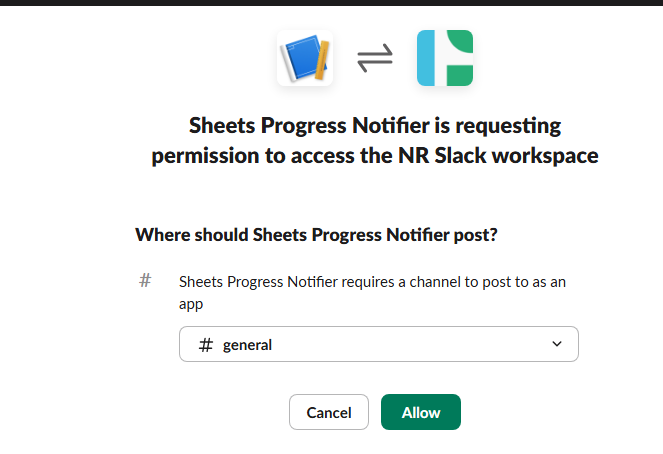Click the permission request title heading

[x=375, y=141]
